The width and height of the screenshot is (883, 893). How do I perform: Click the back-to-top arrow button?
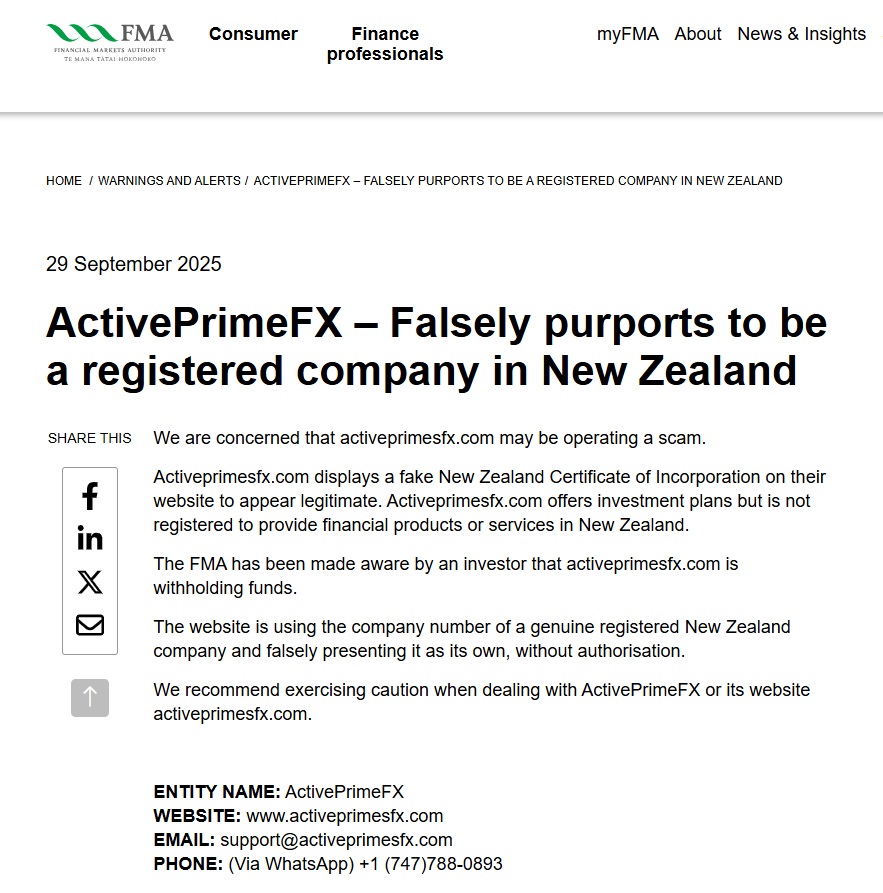pos(90,697)
